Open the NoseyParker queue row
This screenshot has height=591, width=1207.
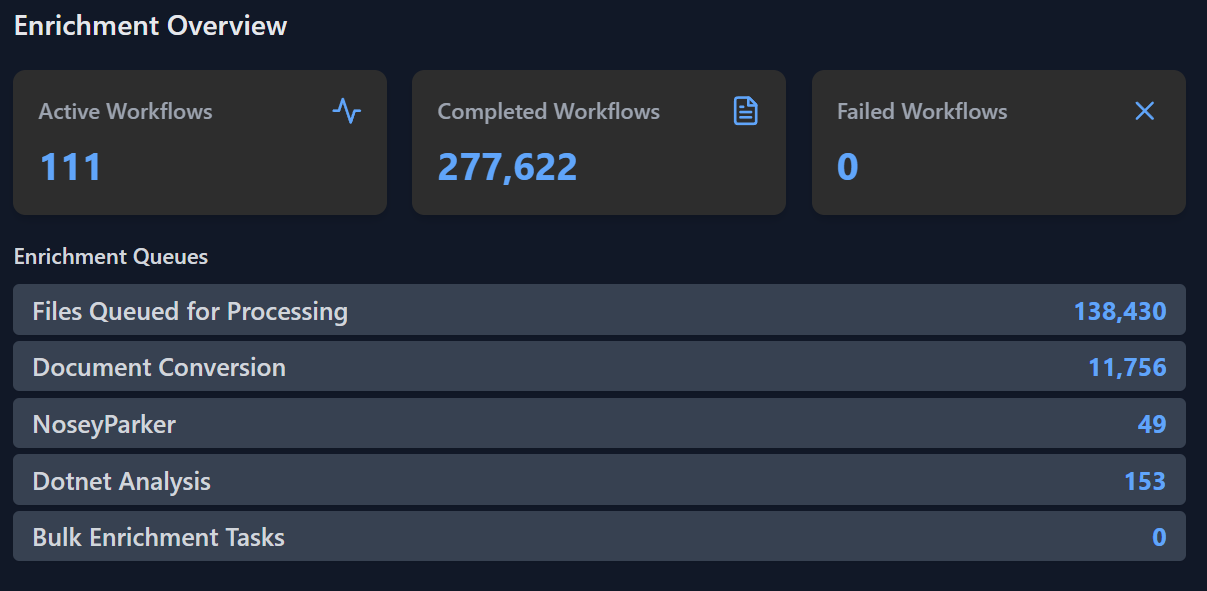click(x=104, y=425)
